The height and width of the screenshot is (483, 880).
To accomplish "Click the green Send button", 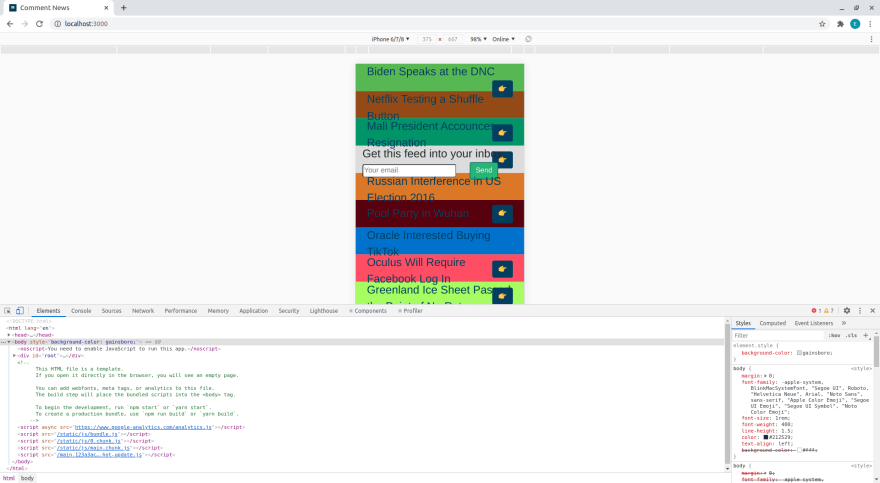I will [483, 170].
